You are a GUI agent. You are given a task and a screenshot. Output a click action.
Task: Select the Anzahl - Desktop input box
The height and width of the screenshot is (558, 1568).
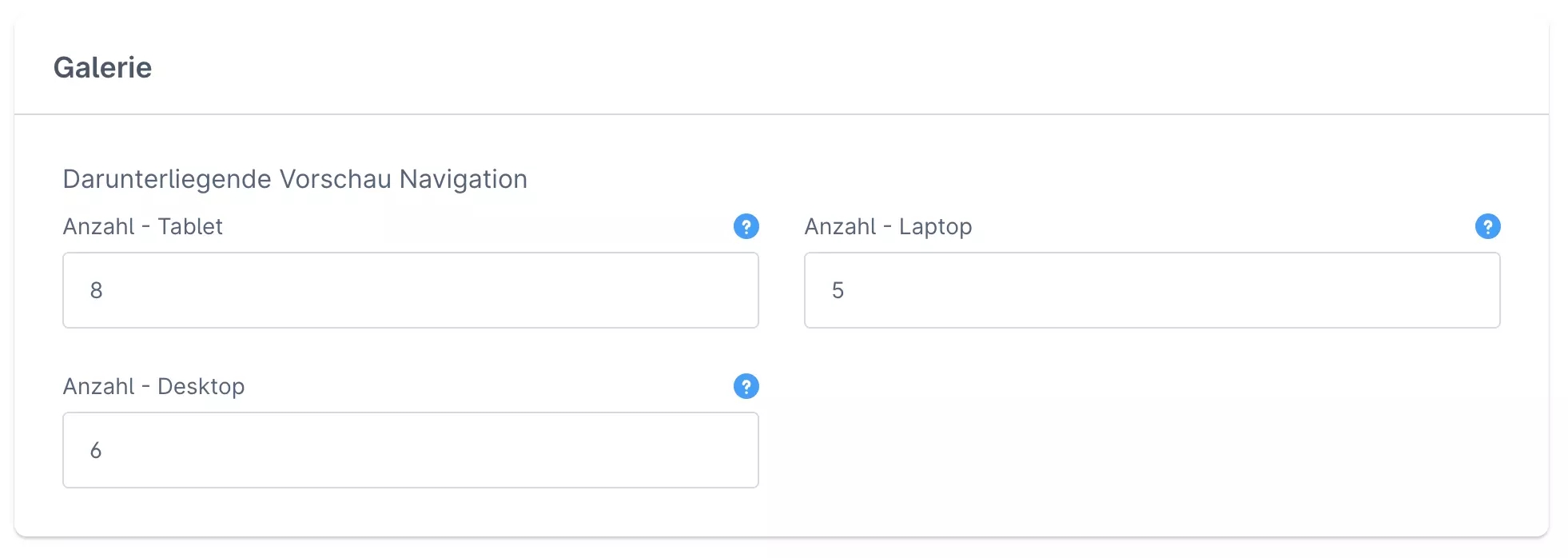click(x=410, y=450)
